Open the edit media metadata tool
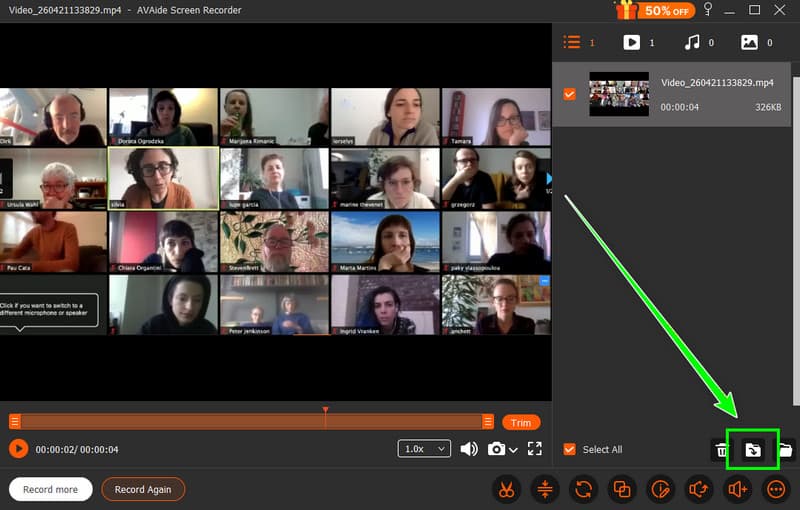 point(660,489)
